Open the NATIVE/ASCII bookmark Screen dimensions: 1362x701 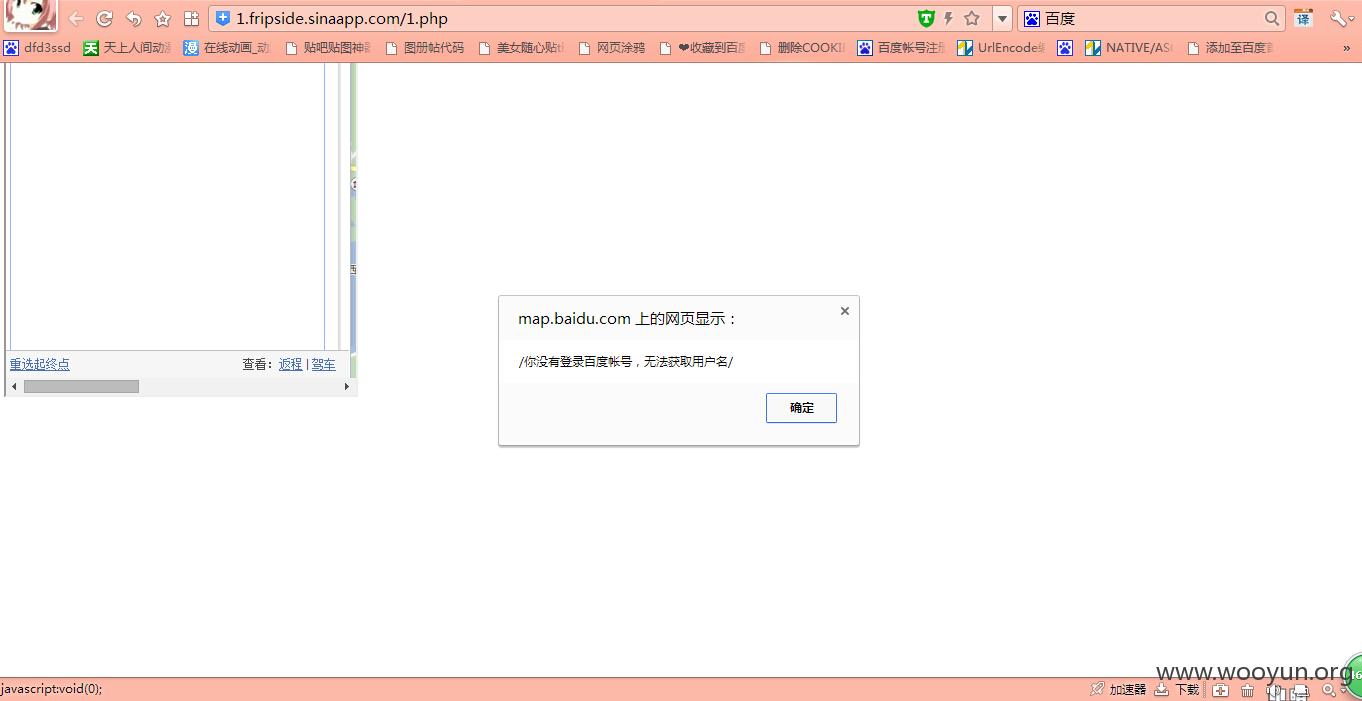pyautogui.click(x=1129, y=48)
